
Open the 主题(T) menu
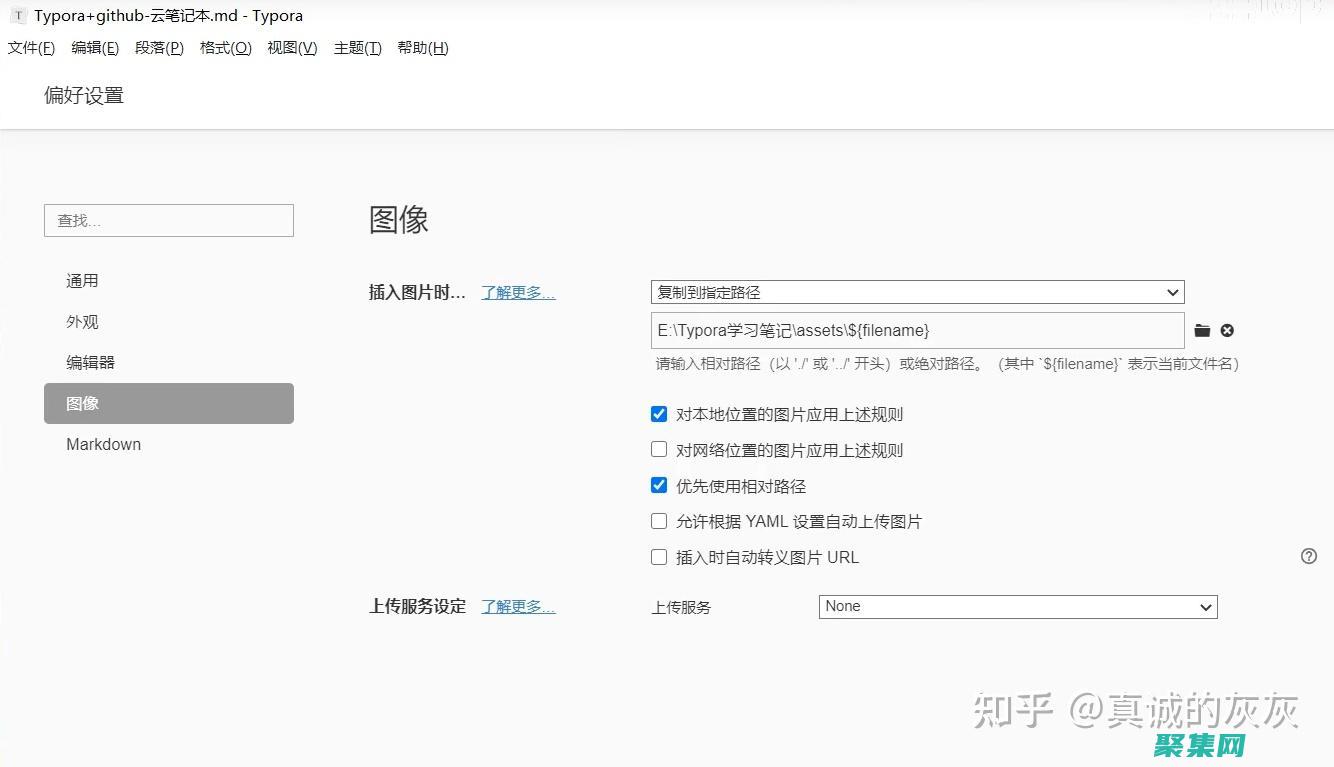pyautogui.click(x=357, y=48)
